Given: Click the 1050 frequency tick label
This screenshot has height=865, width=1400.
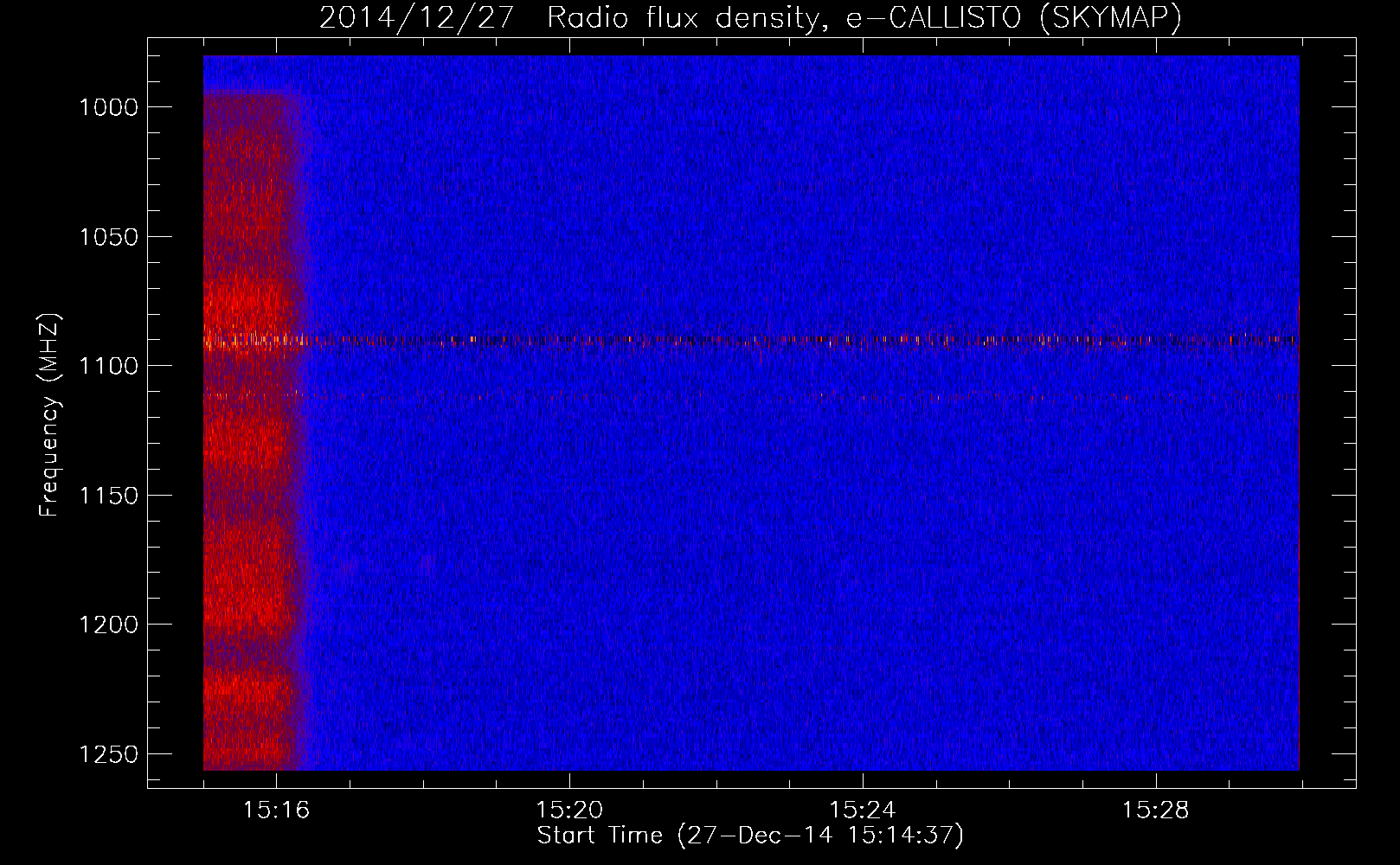Looking at the screenshot, I should (x=108, y=237).
